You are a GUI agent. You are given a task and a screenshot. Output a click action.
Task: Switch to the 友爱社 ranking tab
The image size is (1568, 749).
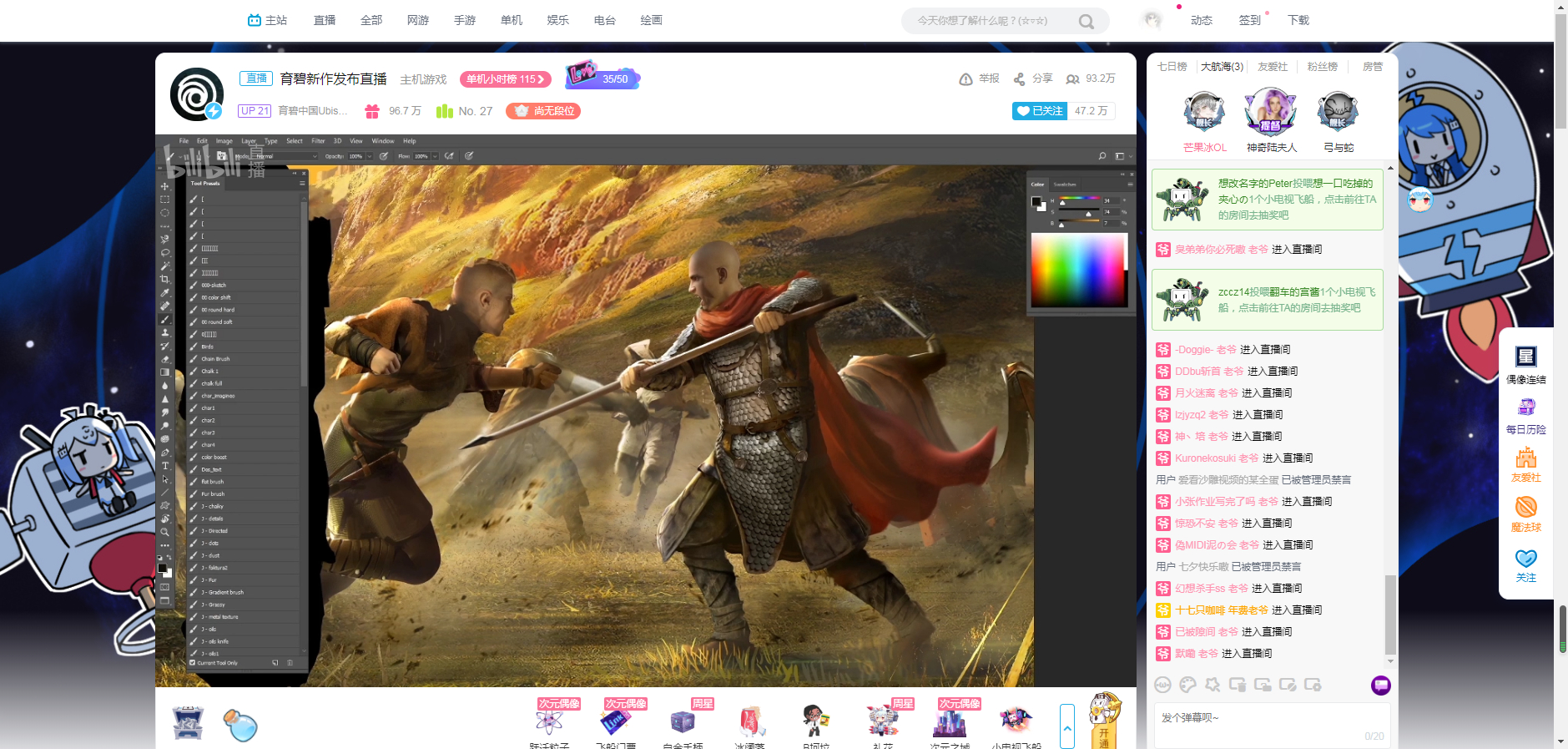(x=1273, y=67)
